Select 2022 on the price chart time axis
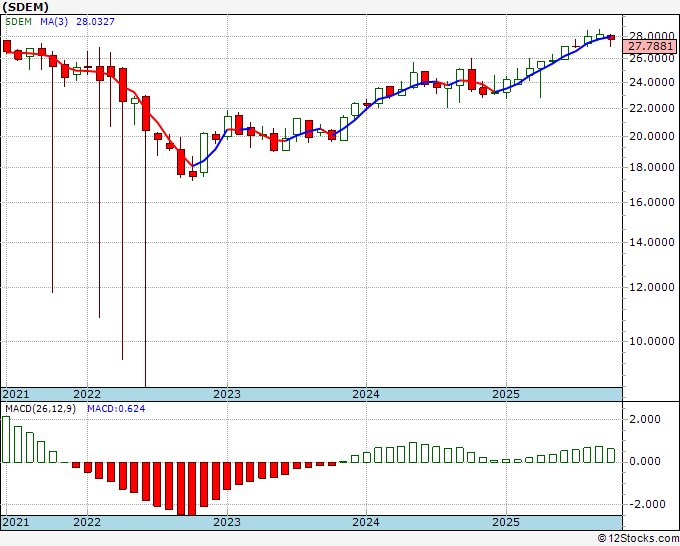 pos(87,394)
